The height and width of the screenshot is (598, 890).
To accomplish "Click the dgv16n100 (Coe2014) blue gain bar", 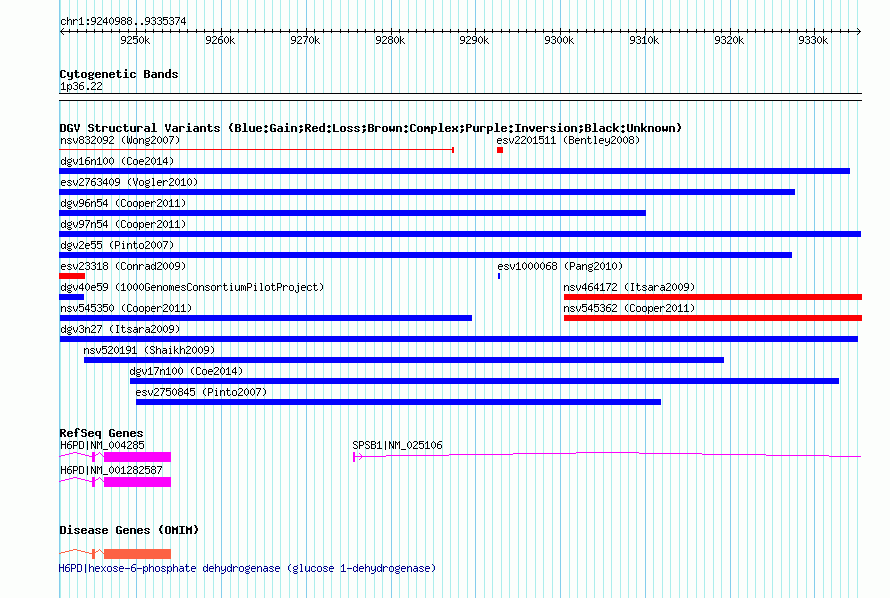I will [x=455, y=171].
